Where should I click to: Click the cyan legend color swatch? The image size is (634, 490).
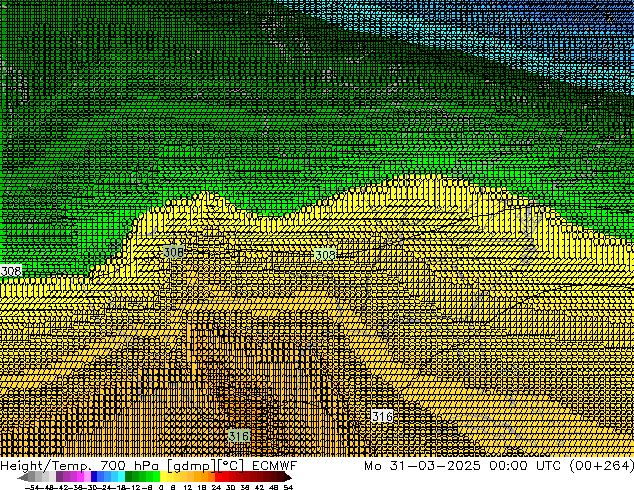point(121,476)
